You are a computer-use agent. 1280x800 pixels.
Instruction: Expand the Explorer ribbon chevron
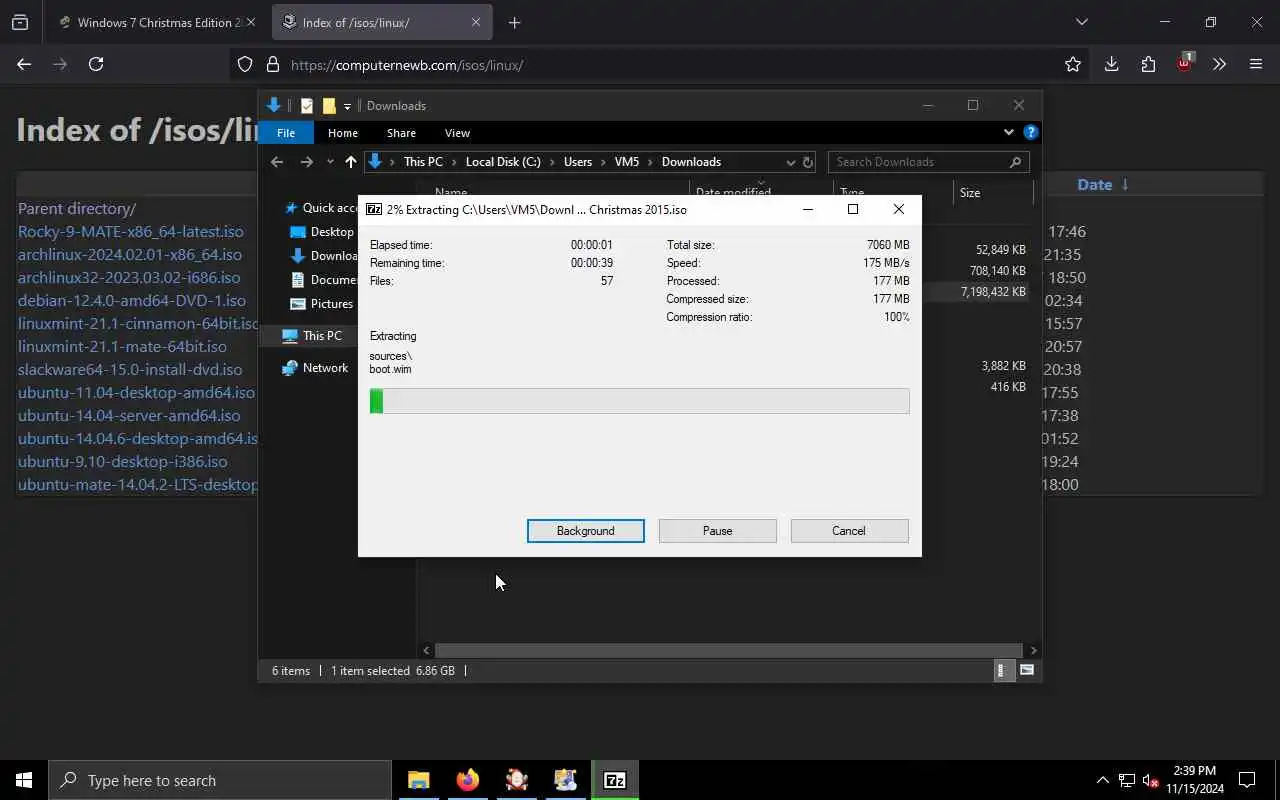[x=1008, y=132]
